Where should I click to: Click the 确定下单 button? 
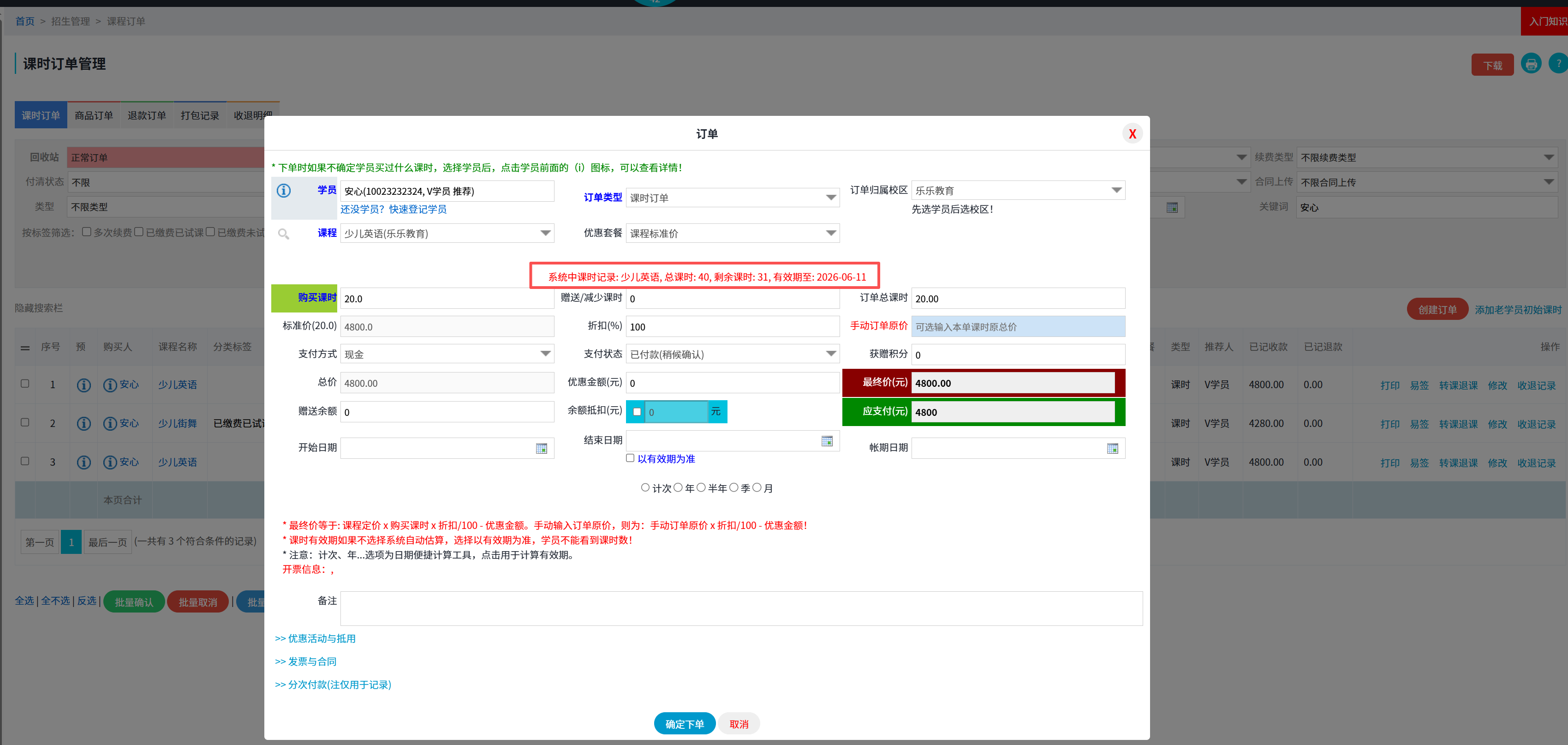[684, 724]
